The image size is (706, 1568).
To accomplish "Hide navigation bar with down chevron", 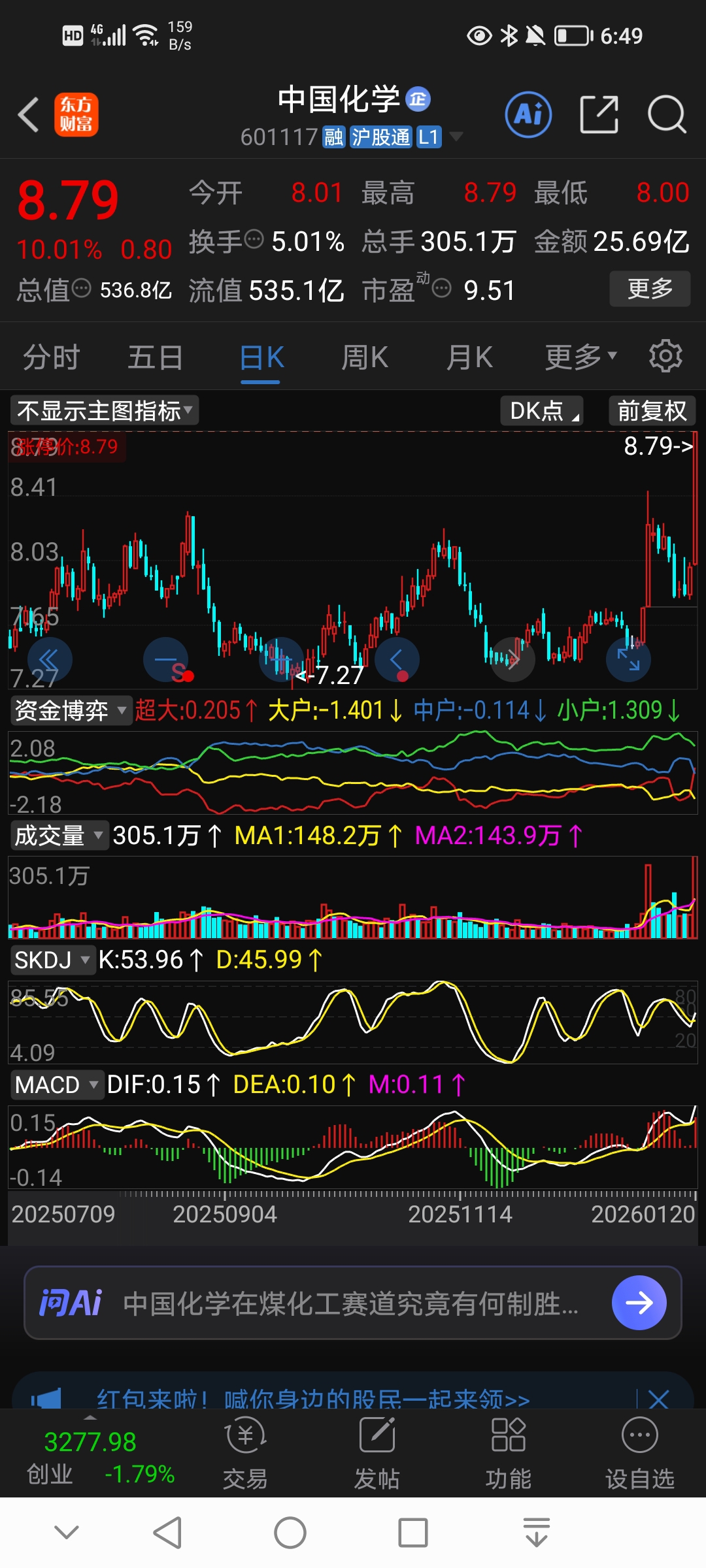I will 67,1532.
